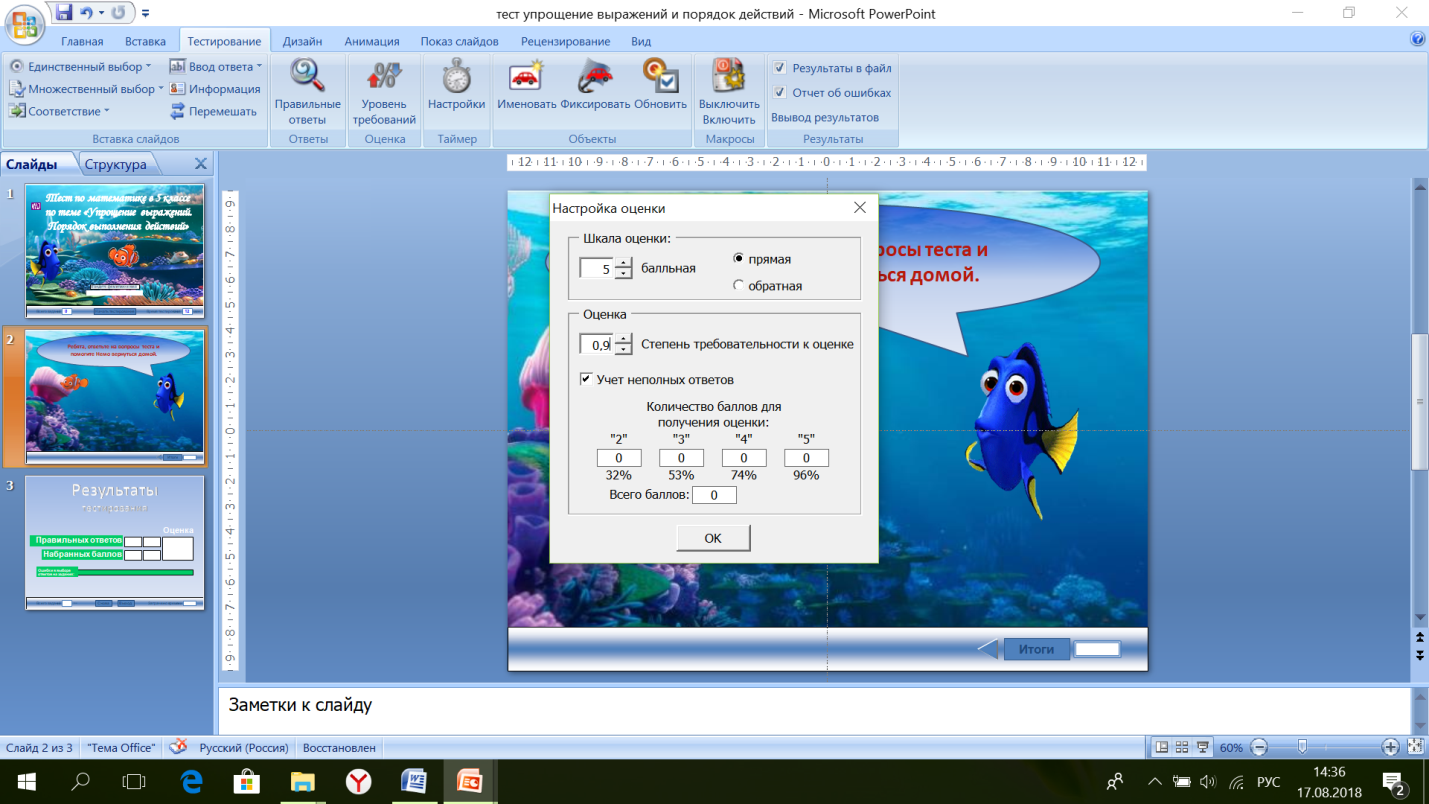Go to next slide with double arrow
This screenshot has width=1429, height=804.
[1419, 655]
